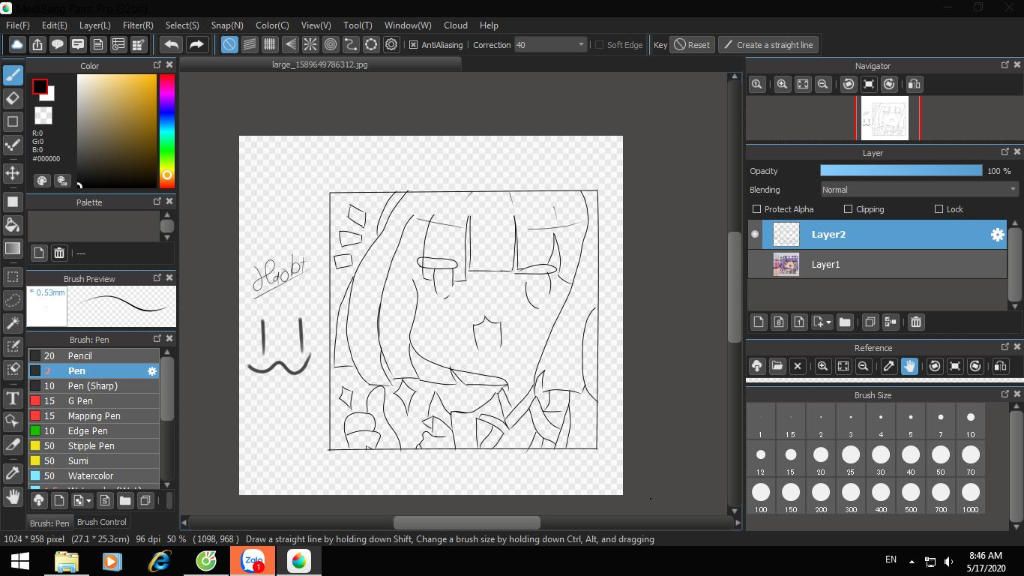
Task: Select the Pencil brush
Action: point(93,356)
